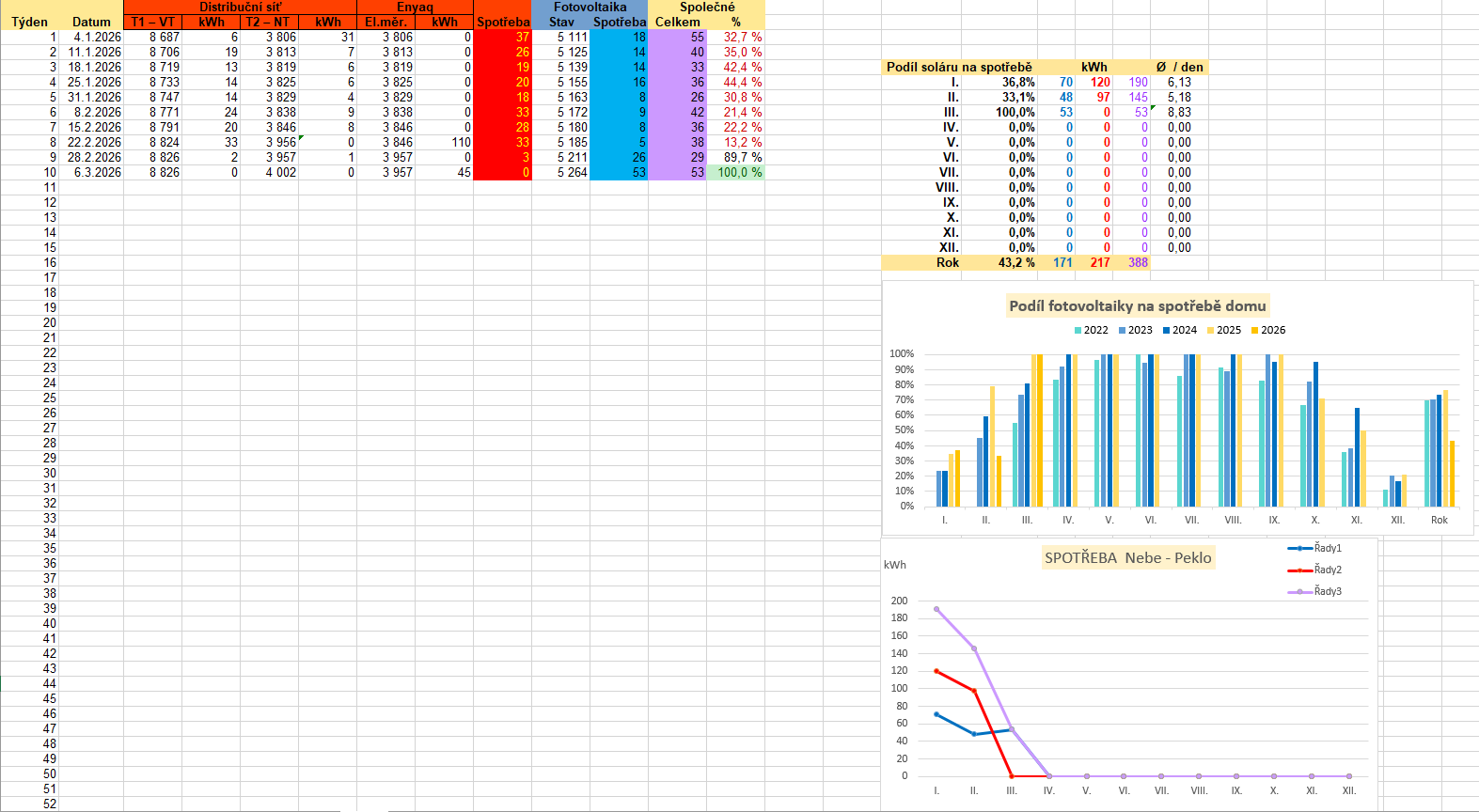This screenshot has height=812, width=1479.
Task: Click the percentage cell '13,2 %'
Action: [735, 142]
